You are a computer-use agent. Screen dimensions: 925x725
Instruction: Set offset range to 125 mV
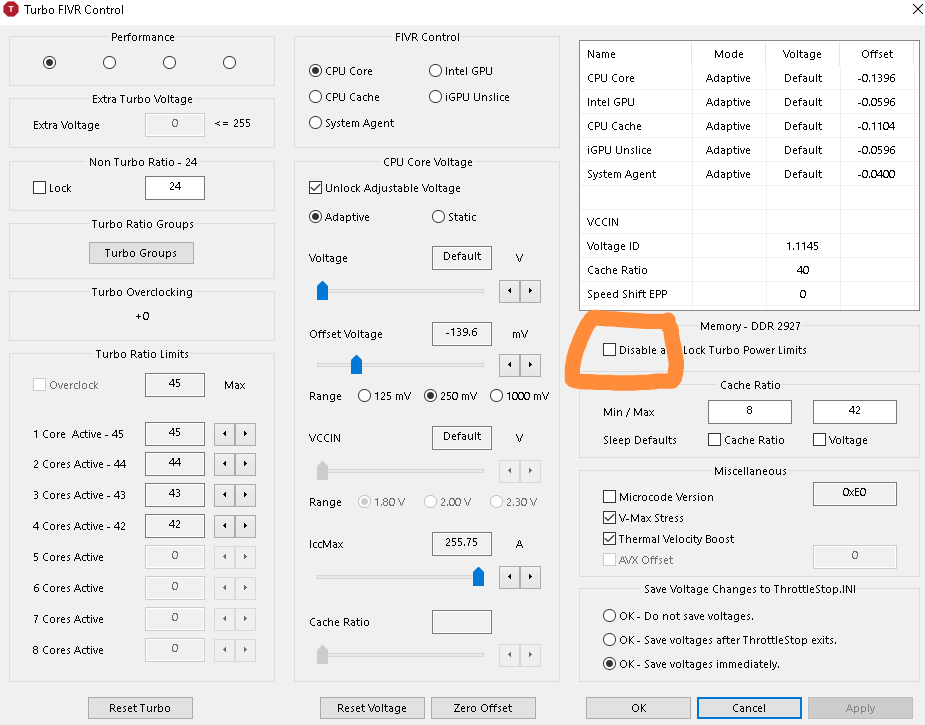point(384,396)
